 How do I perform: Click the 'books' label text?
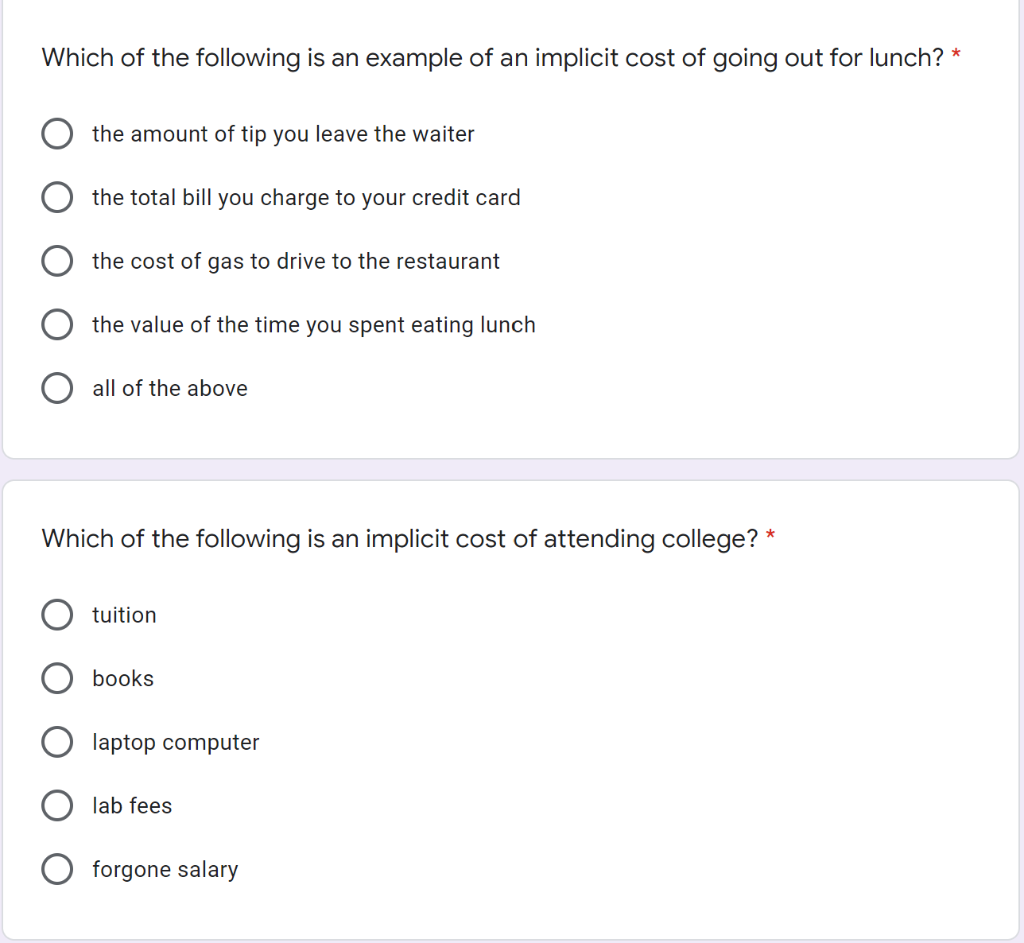point(123,679)
